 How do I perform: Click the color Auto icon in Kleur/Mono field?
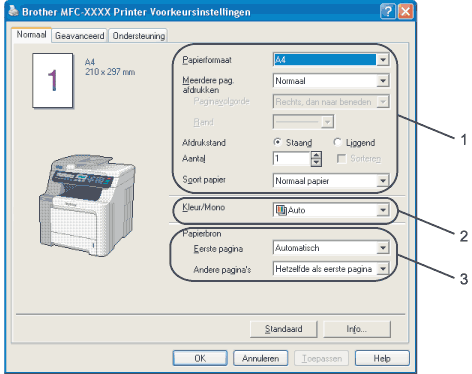(281, 210)
